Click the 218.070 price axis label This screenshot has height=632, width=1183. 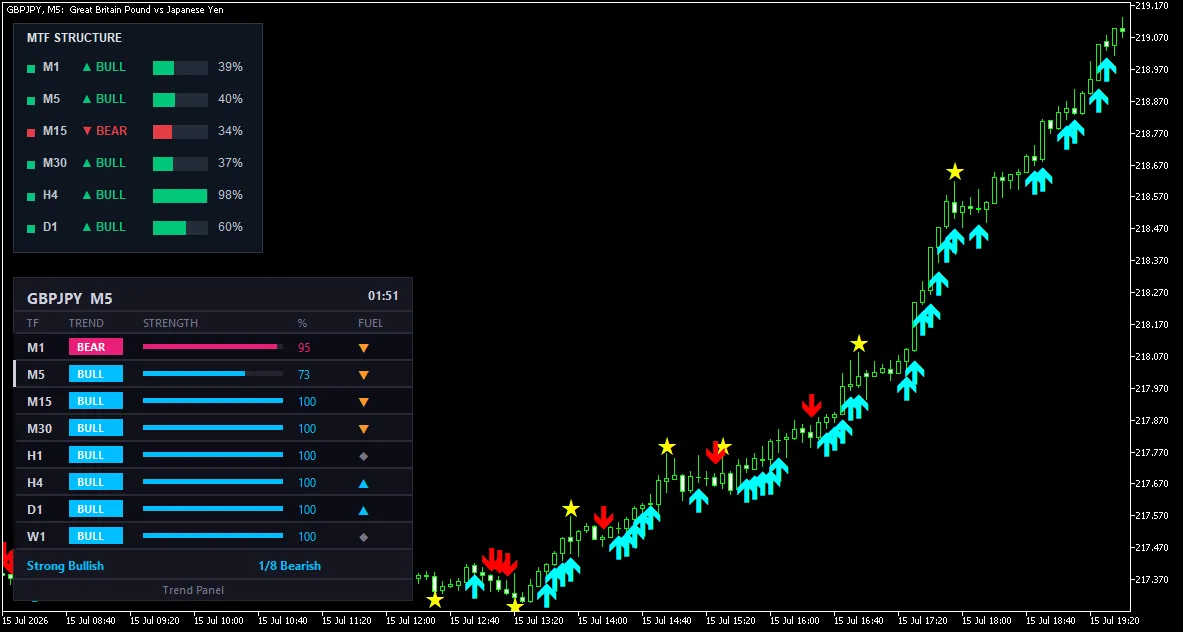coord(1152,356)
